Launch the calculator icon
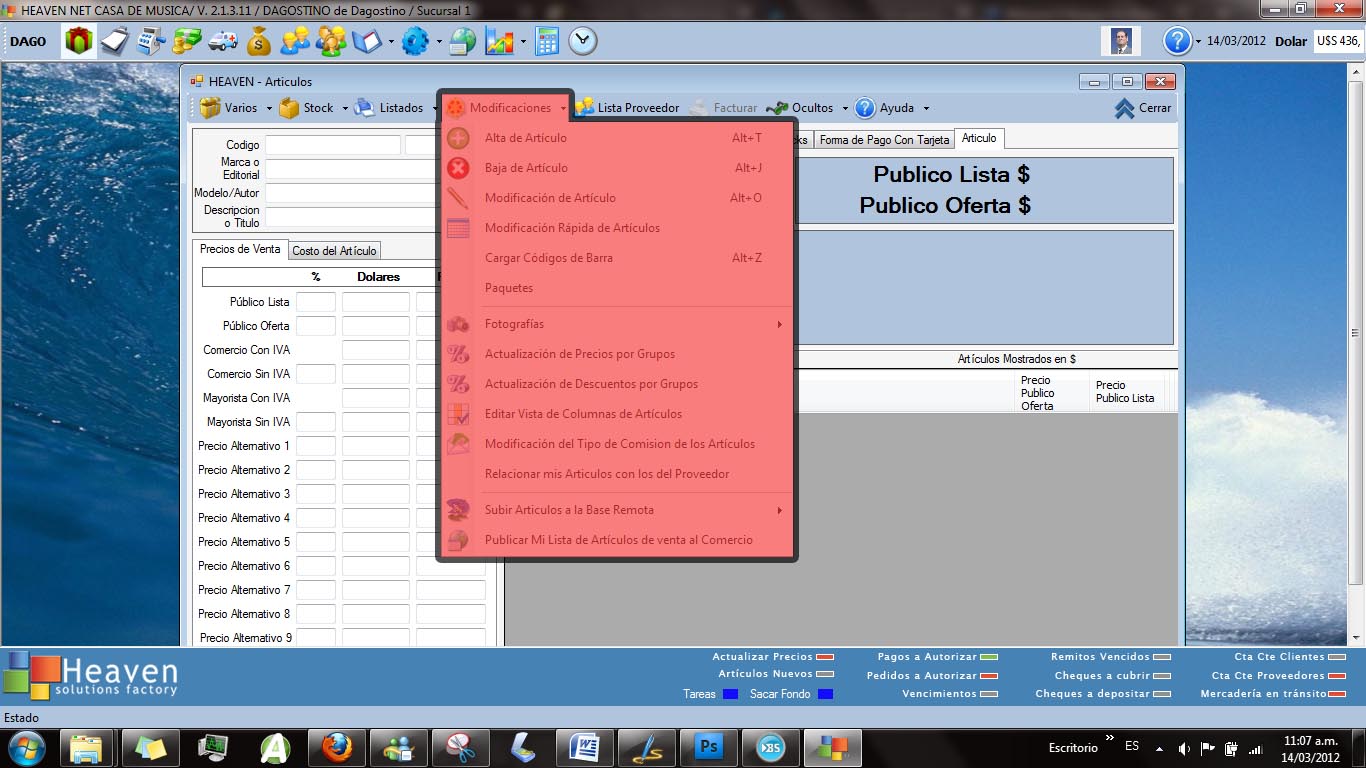 (546, 41)
